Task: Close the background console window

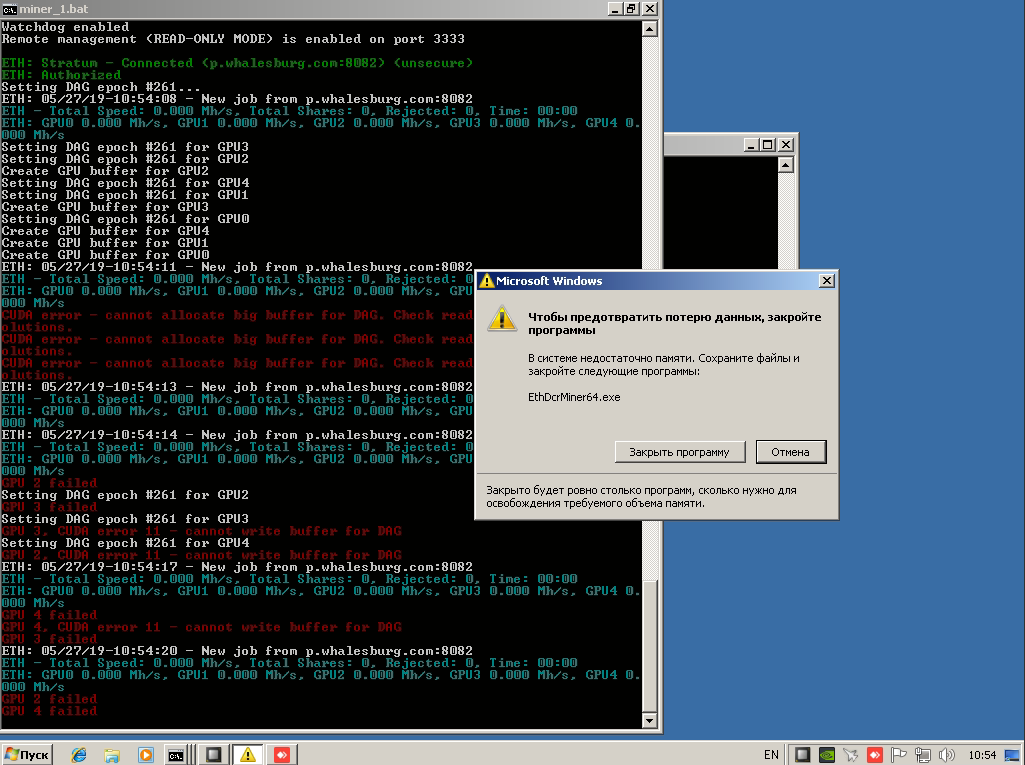Action: coord(786,144)
